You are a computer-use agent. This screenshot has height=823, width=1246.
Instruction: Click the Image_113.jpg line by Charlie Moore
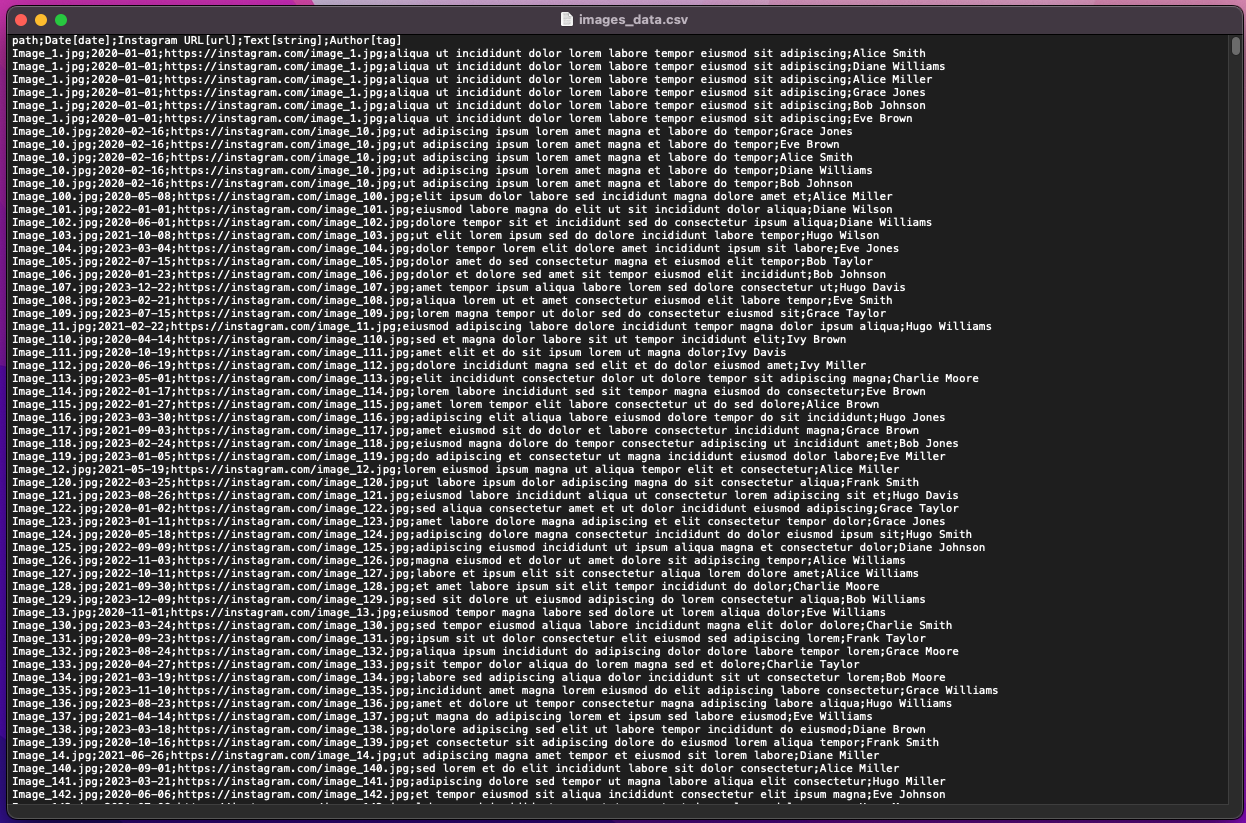point(496,378)
